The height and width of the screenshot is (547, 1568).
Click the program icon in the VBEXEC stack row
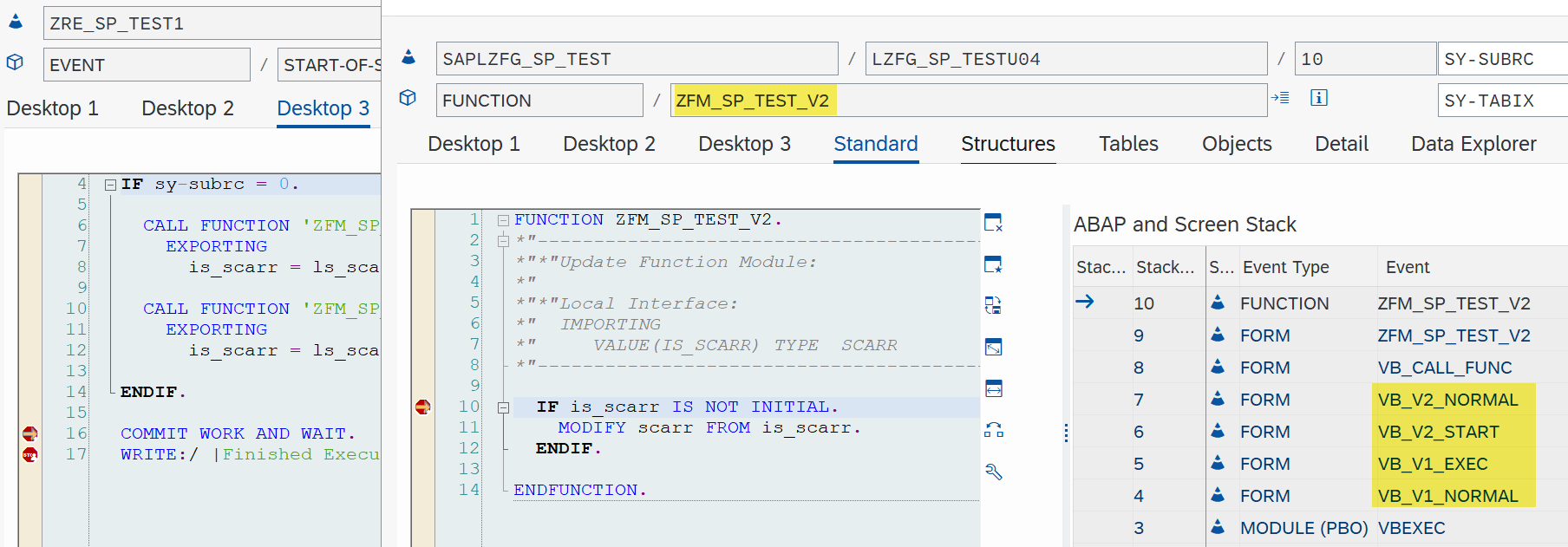pyautogui.click(x=1218, y=527)
